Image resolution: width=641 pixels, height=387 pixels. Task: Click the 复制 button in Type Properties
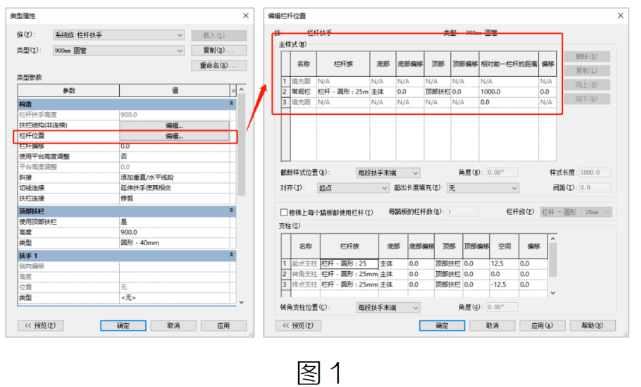(219, 50)
